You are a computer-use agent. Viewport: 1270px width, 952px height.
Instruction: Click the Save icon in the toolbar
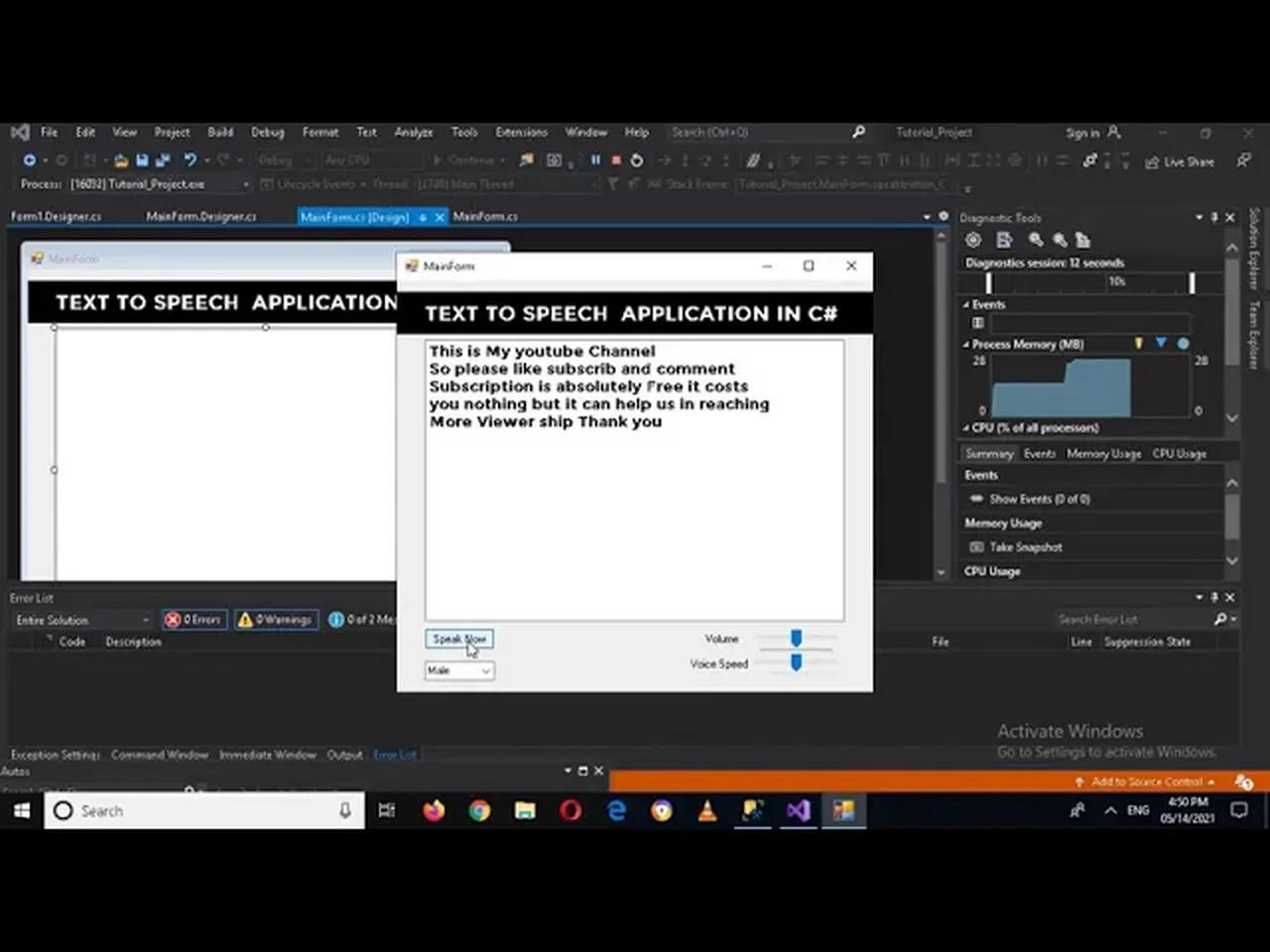141,160
